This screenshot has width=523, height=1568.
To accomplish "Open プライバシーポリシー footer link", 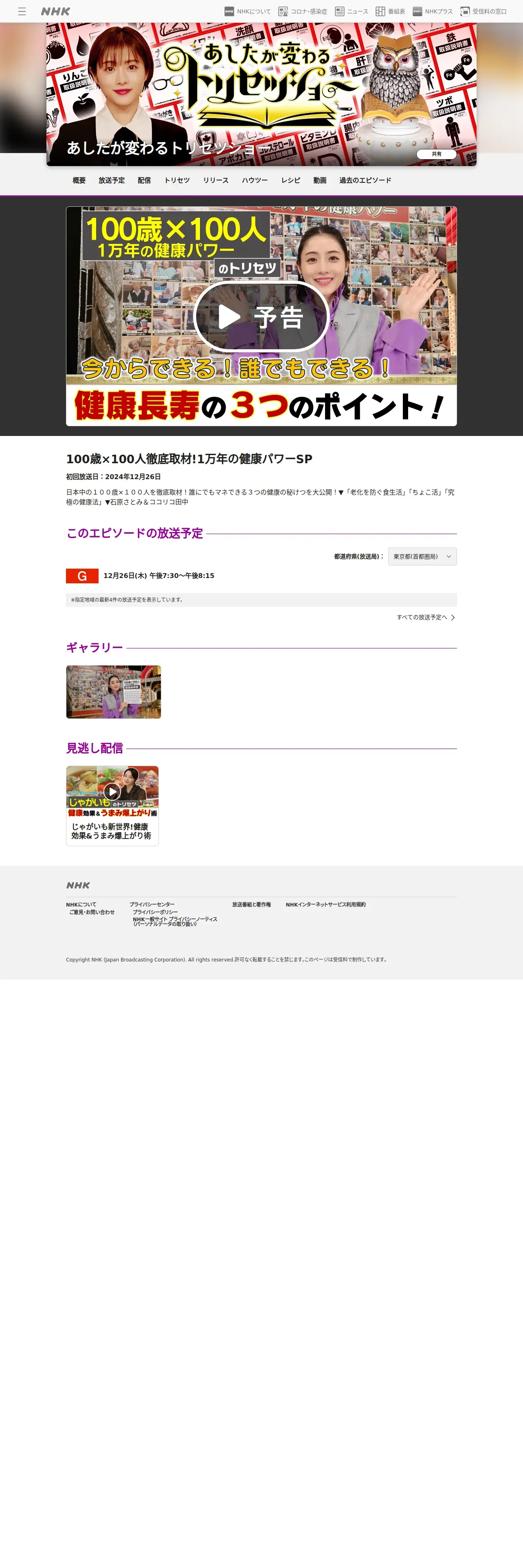I will point(155,912).
